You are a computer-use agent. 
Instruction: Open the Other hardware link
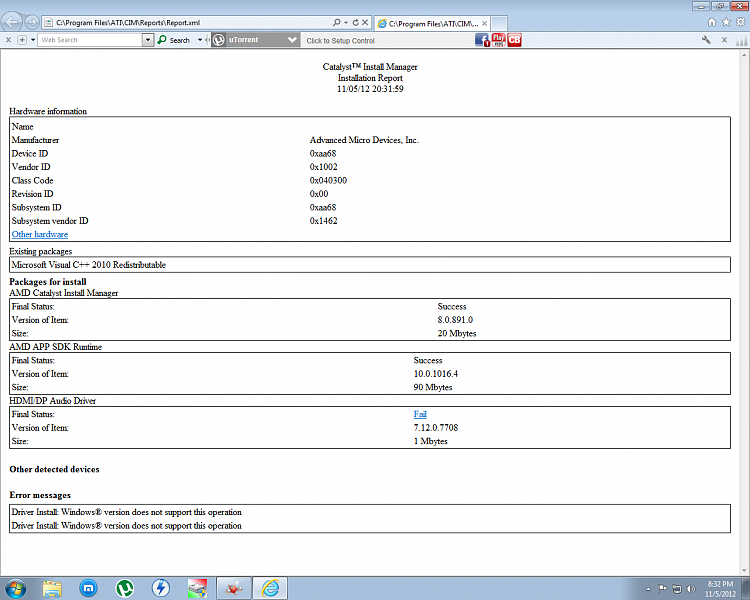pyautogui.click(x=40, y=234)
